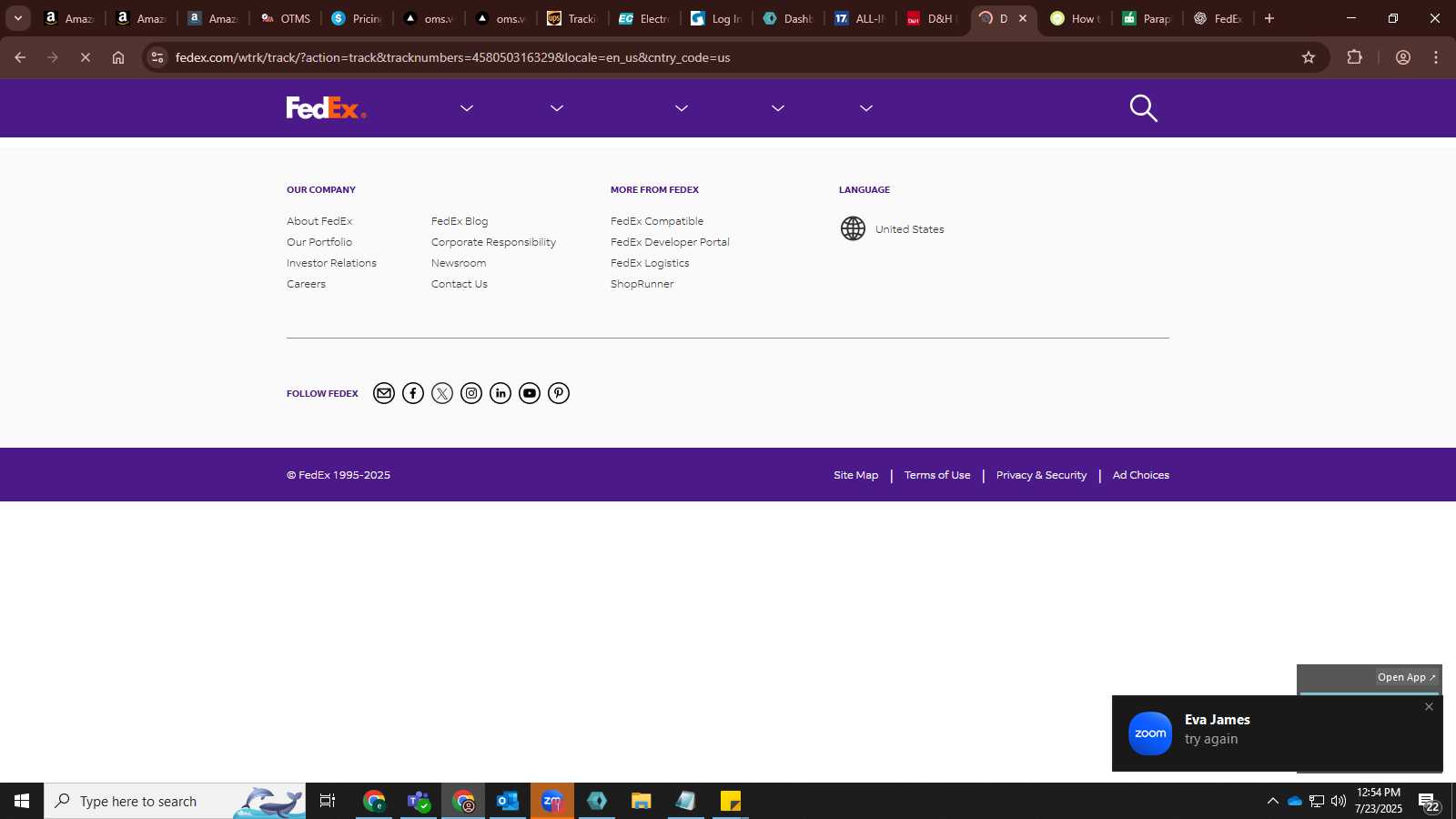Open Investor Relations link

point(331,263)
